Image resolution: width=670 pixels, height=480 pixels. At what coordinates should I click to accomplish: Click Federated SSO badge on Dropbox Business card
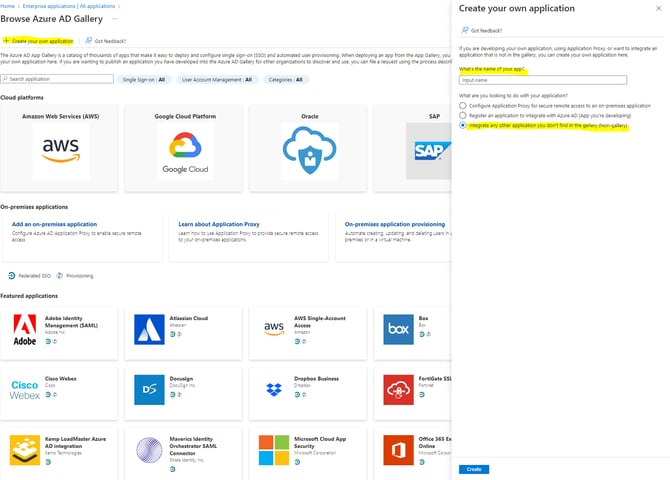[297, 395]
